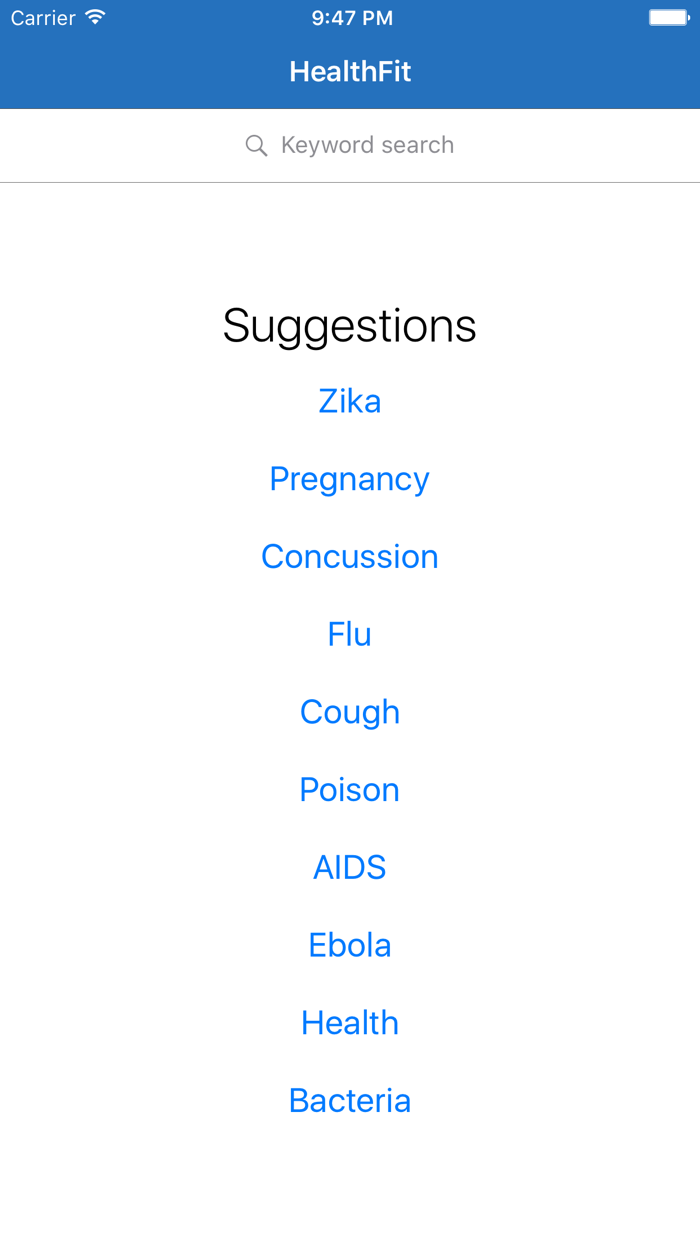The image size is (700, 1244).
Task: Tap the Health suggestion
Action: click(350, 1023)
